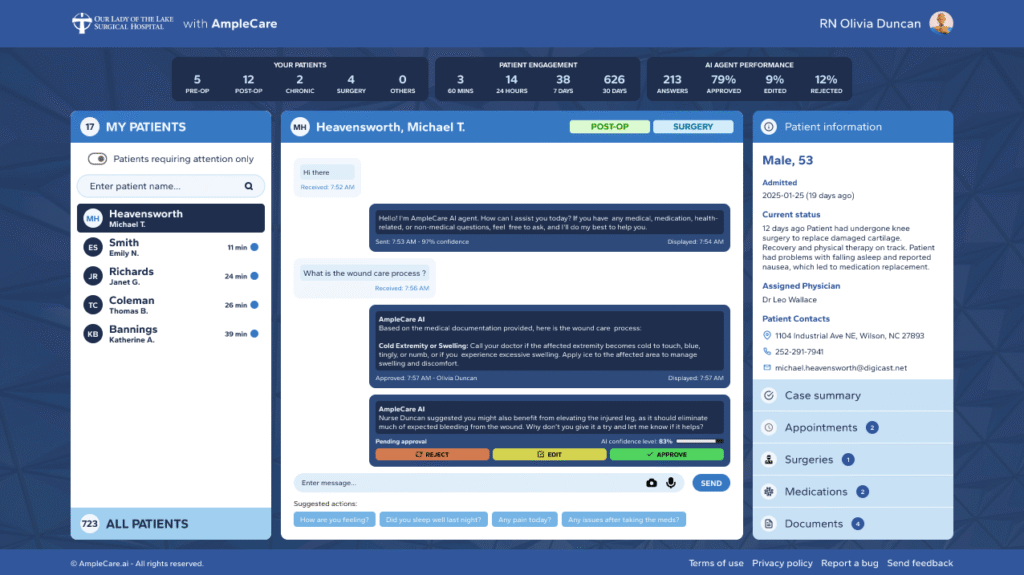Click the AI confidence level 83% bar

699,441
